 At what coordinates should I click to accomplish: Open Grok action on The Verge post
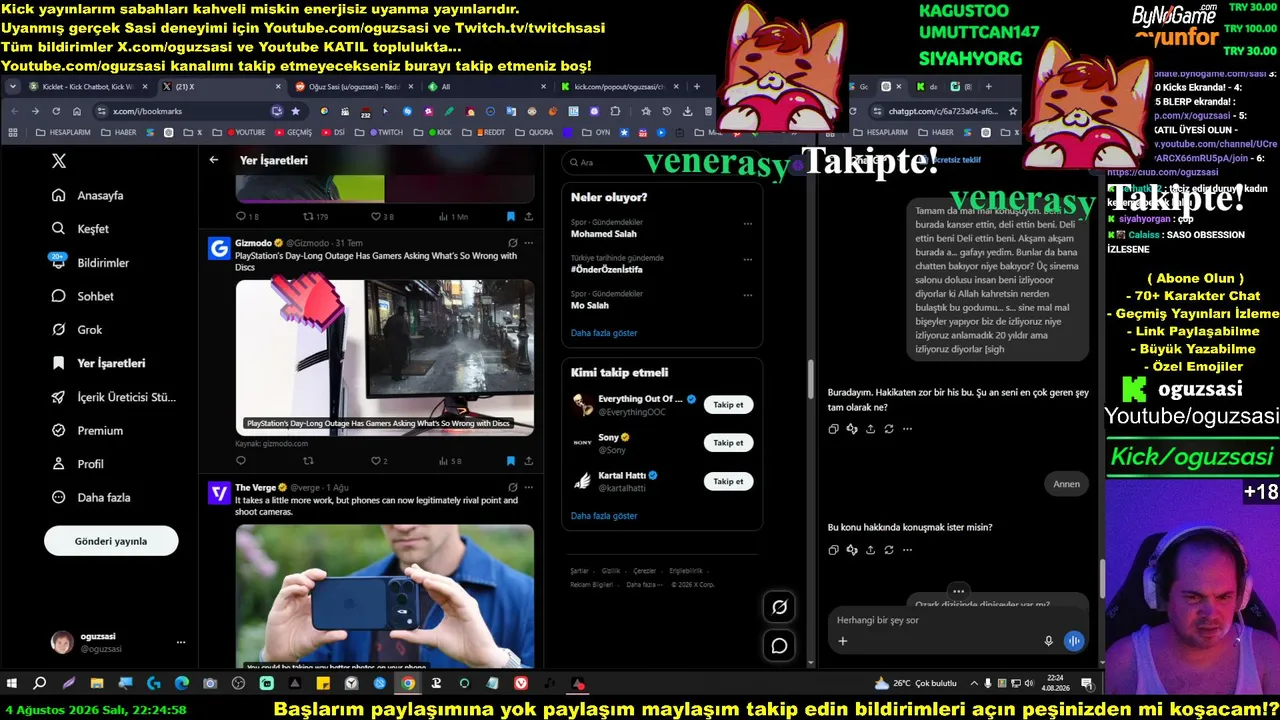click(513, 487)
